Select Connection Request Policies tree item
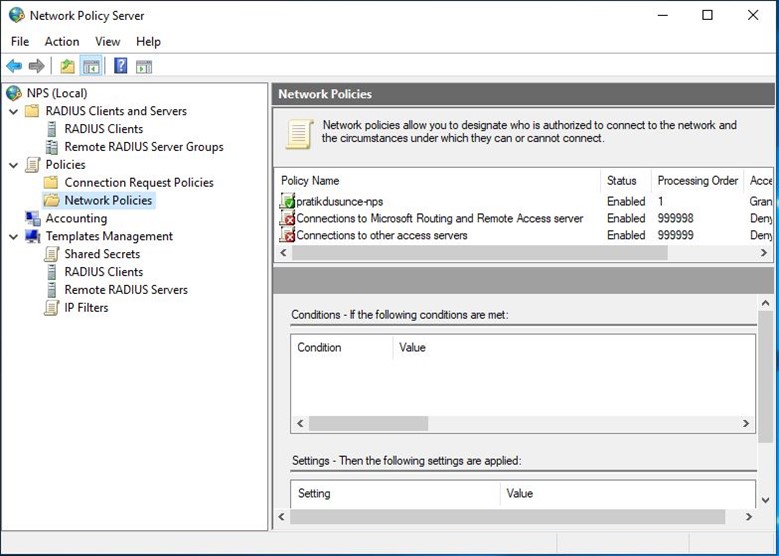This screenshot has height=556, width=779. (x=139, y=182)
